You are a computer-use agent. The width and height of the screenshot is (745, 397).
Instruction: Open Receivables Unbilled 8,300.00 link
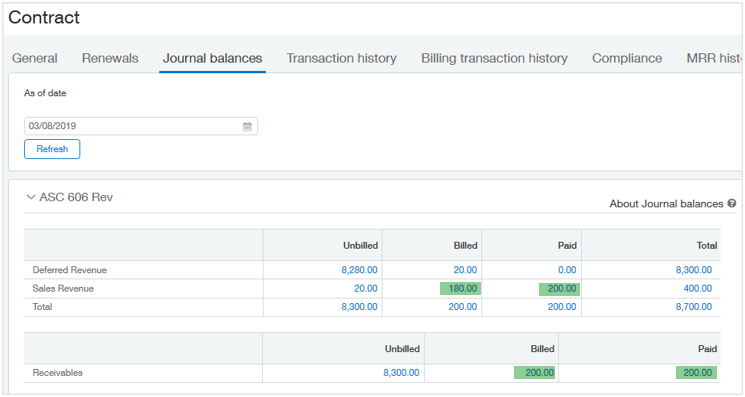[401, 373]
